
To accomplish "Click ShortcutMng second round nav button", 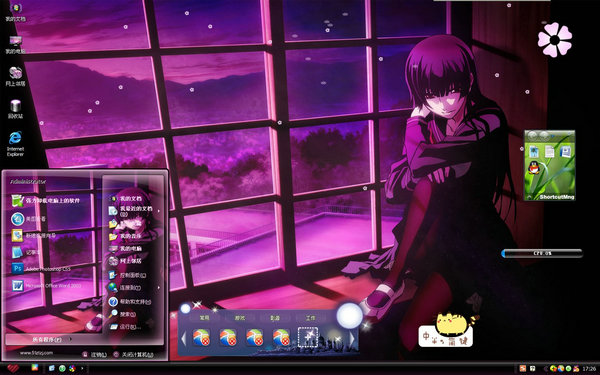I will (x=544, y=135).
